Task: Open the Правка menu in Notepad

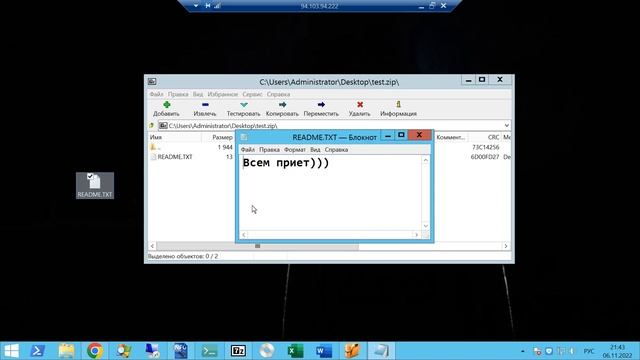Action: [x=269, y=150]
